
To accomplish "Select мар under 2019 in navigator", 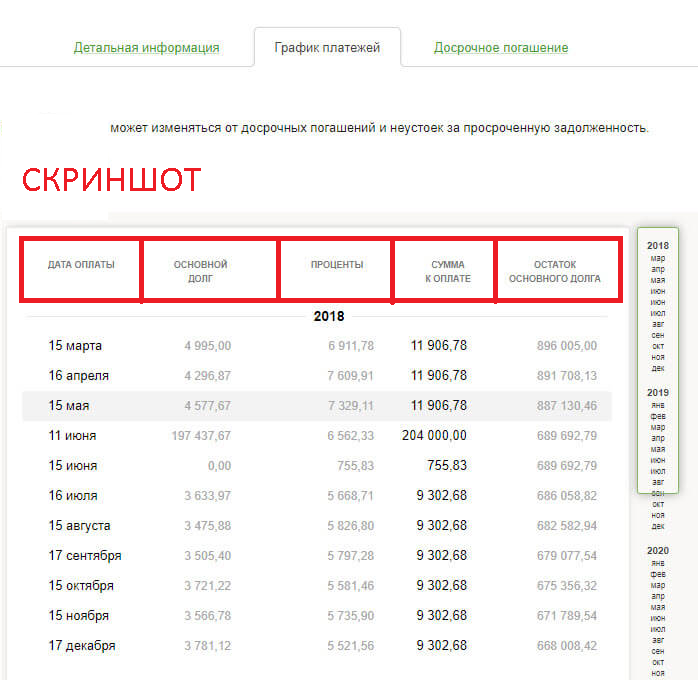I will click(x=657, y=428).
